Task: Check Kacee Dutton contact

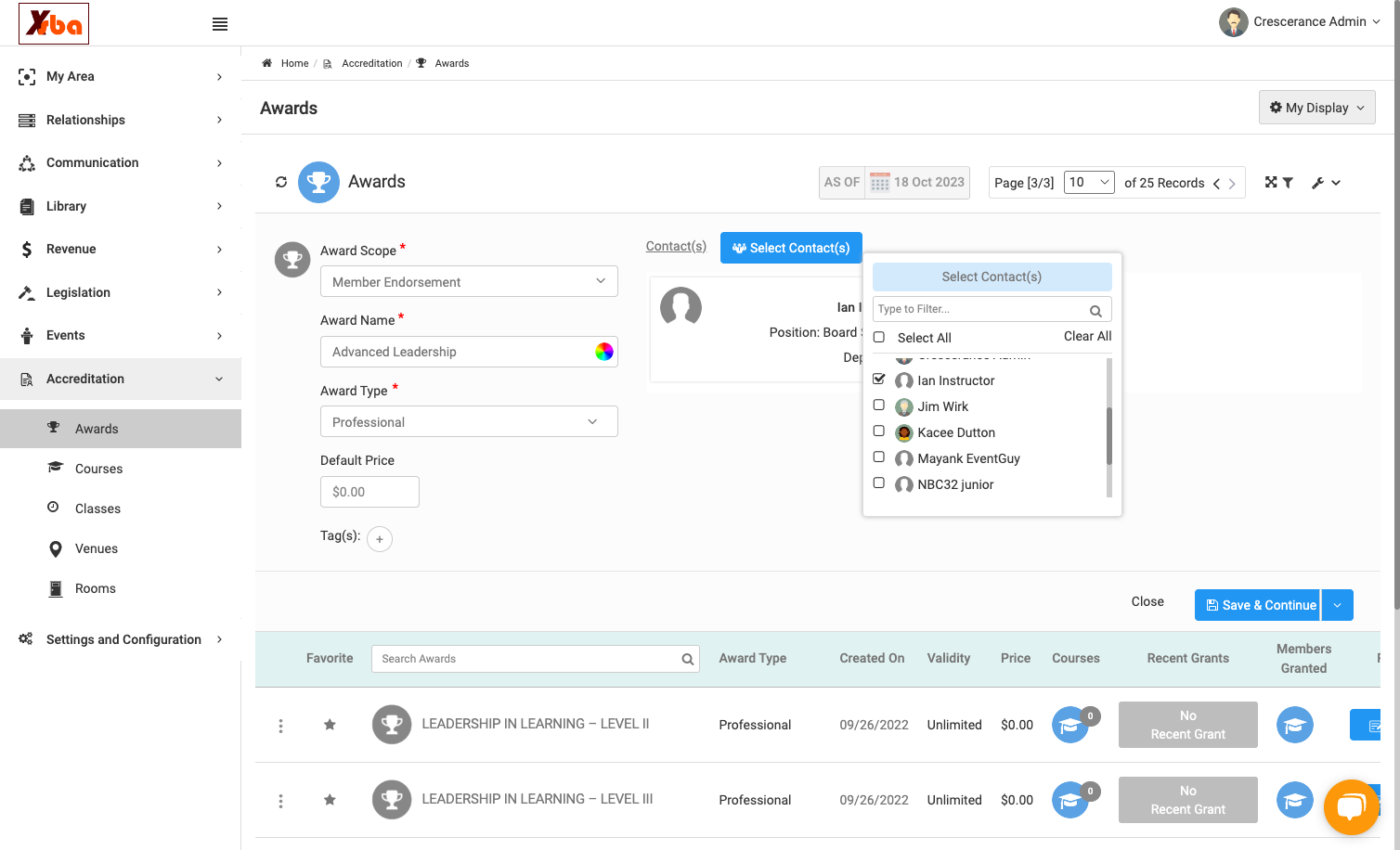Action: click(879, 431)
